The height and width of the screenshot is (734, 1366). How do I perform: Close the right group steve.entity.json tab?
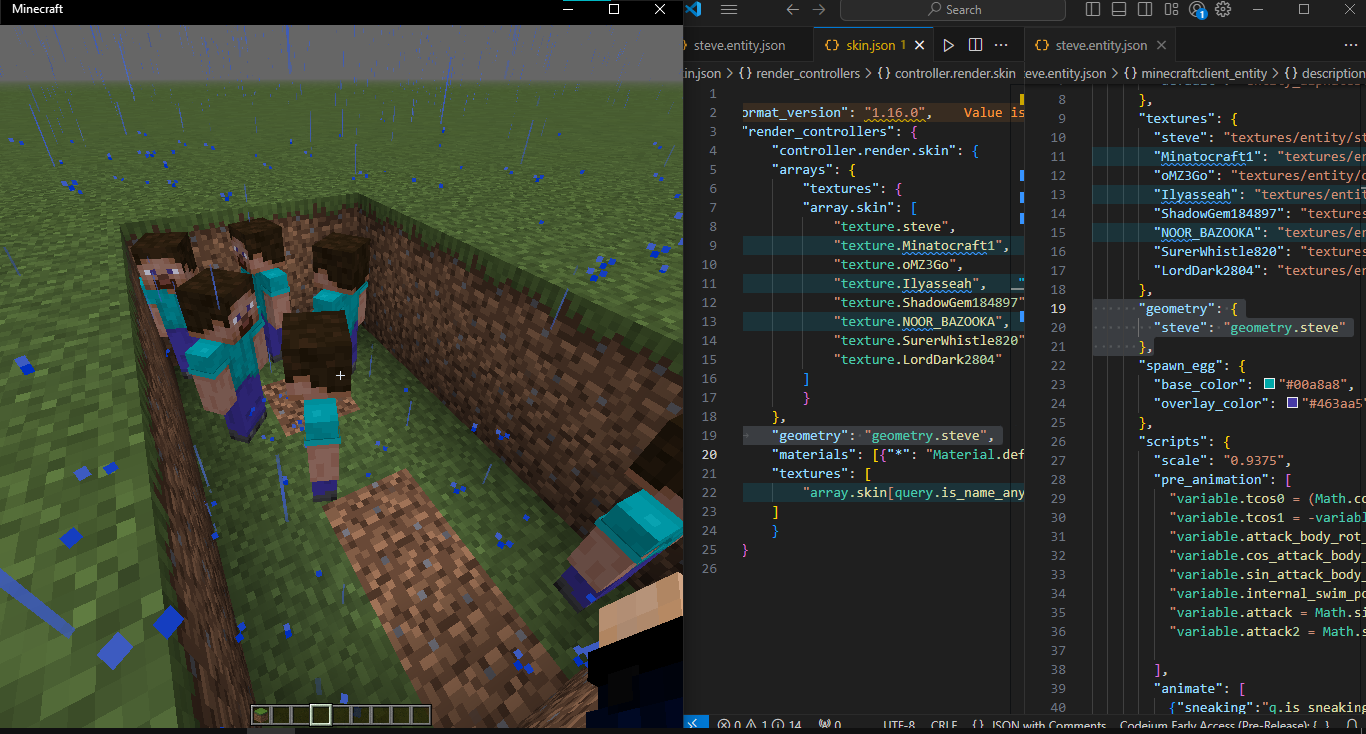tap(1161, 45)
